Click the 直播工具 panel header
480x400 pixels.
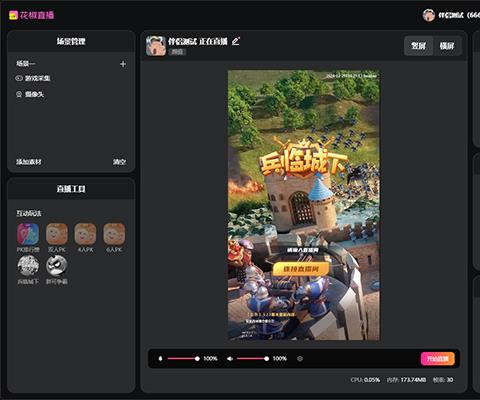(71, 189)
